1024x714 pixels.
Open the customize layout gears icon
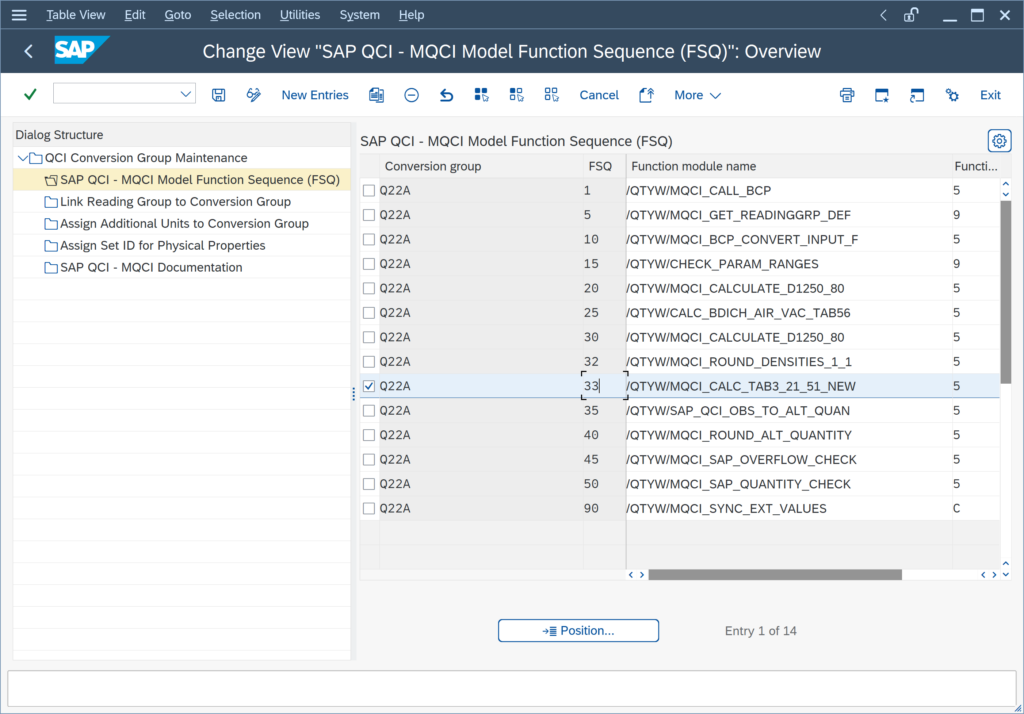952,95
